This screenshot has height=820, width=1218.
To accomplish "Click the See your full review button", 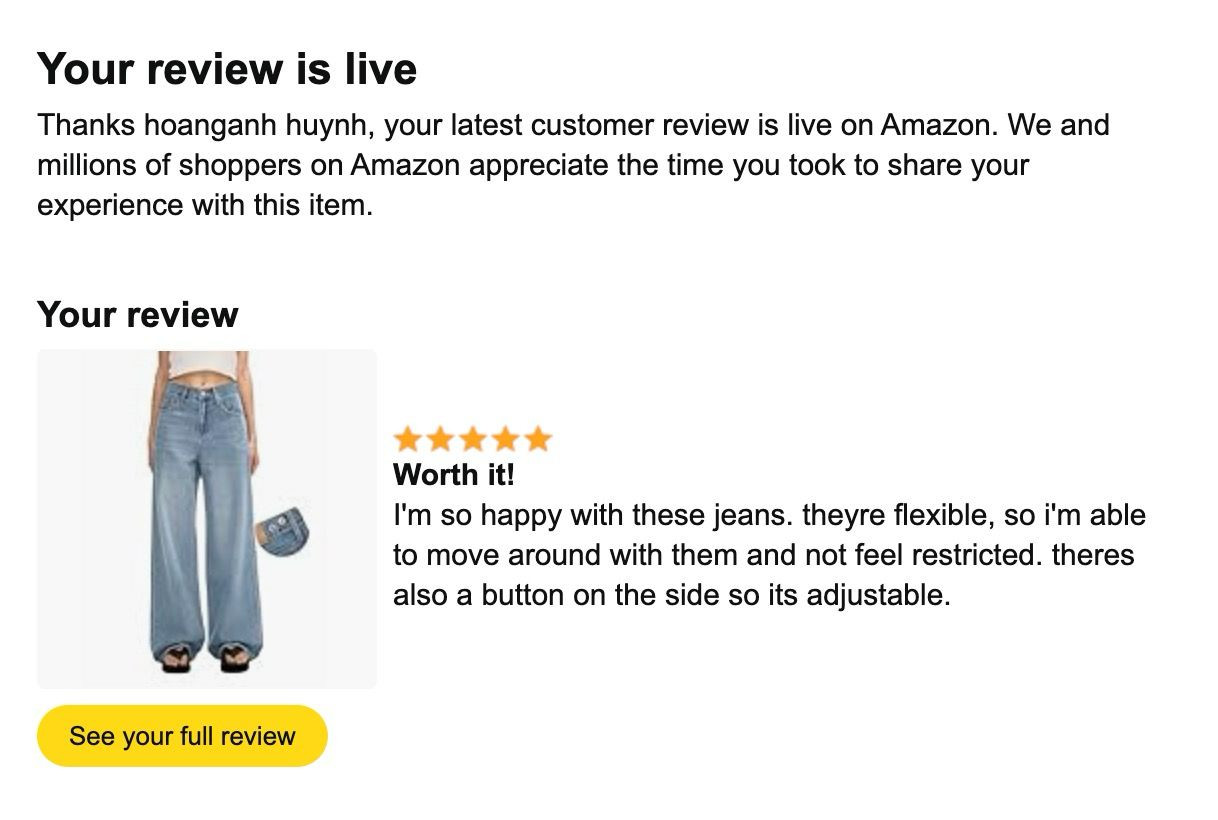I will pyautogui.click(x=182, y=736).
